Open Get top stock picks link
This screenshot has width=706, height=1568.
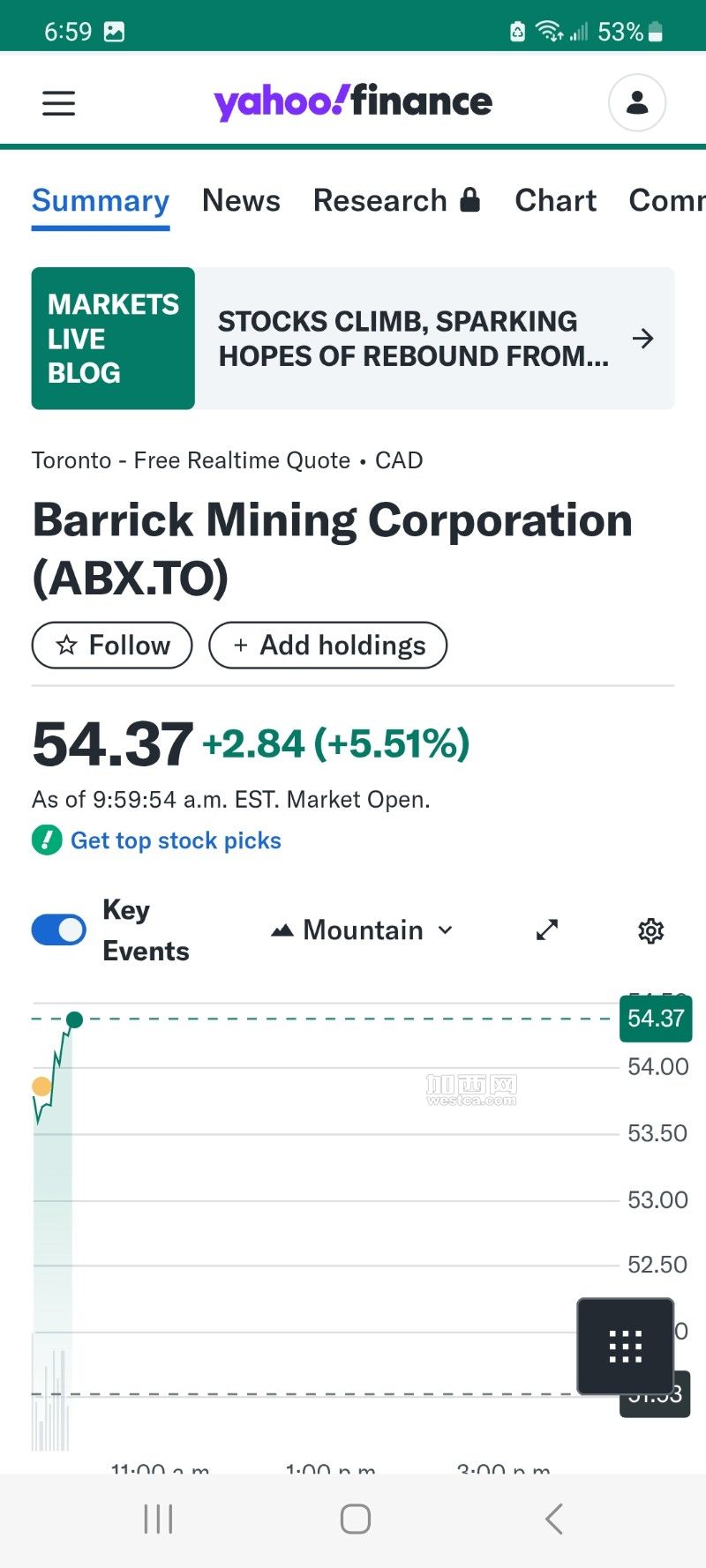point(176,840)
